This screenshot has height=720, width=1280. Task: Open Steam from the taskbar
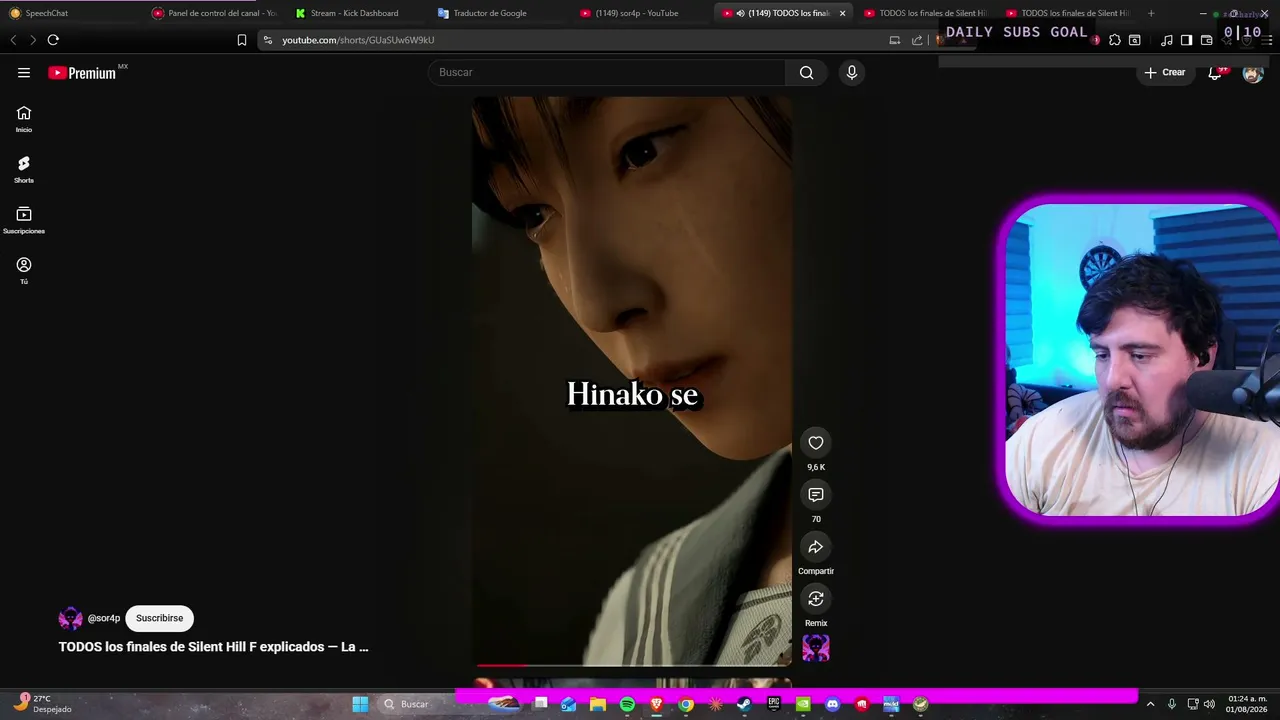tap(744, 704)
